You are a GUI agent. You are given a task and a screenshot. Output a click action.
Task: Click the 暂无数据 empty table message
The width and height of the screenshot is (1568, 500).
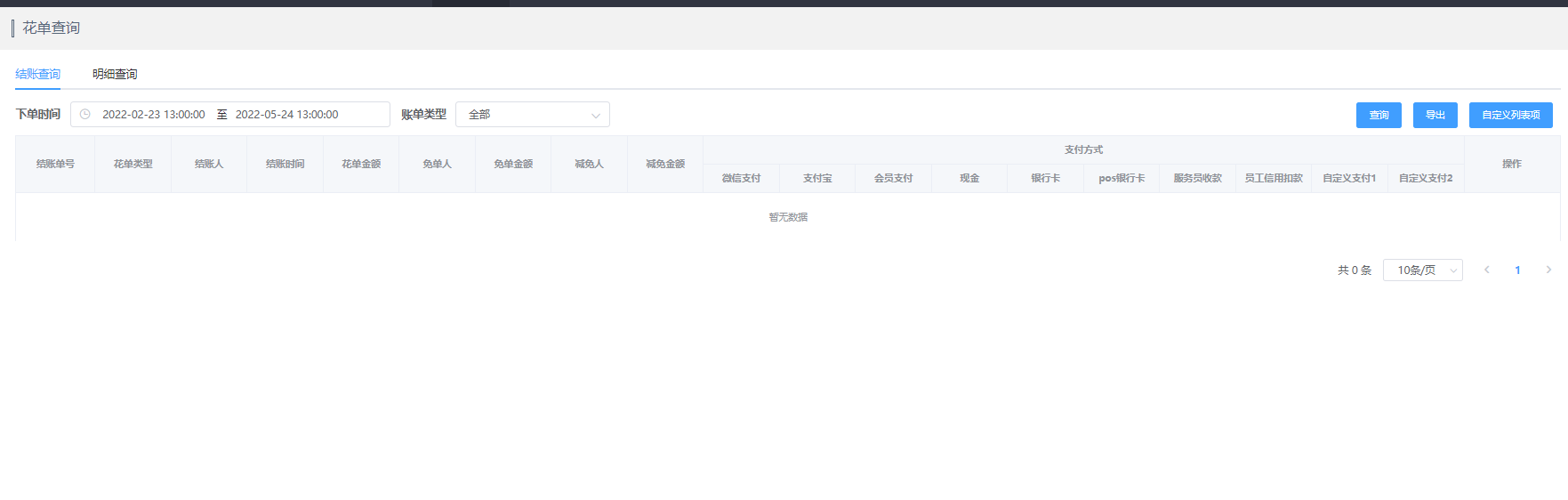click(x=788, y=217)
